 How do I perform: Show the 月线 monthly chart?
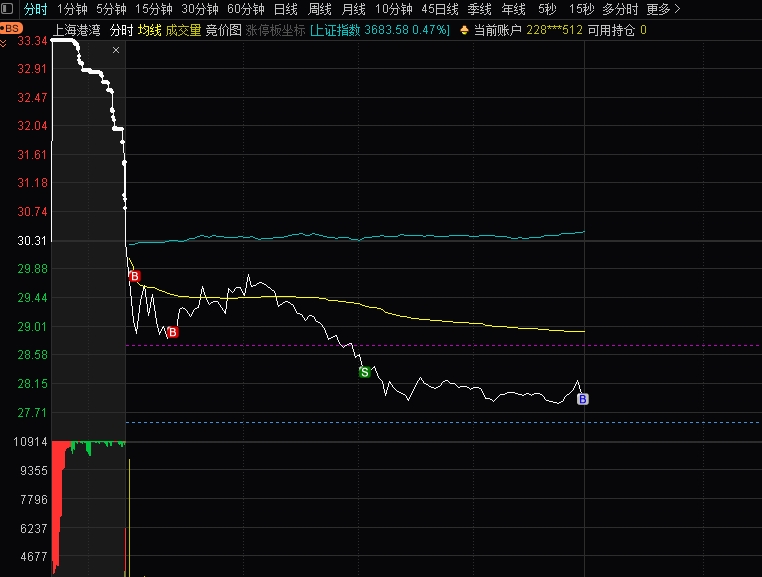353,9
